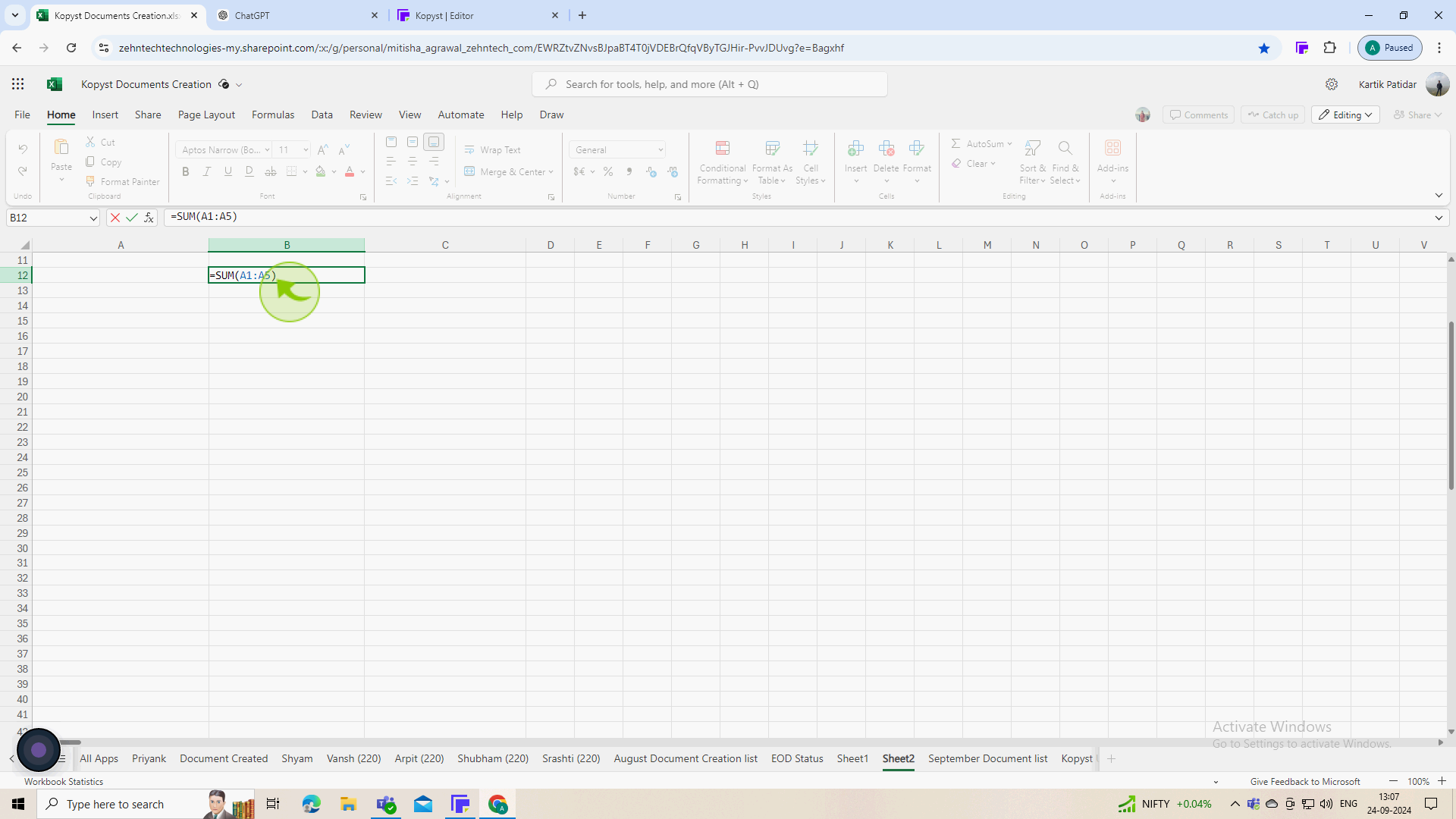Click the Center horizontal alignment icon

pyautogui.click(x=413, y=162)
